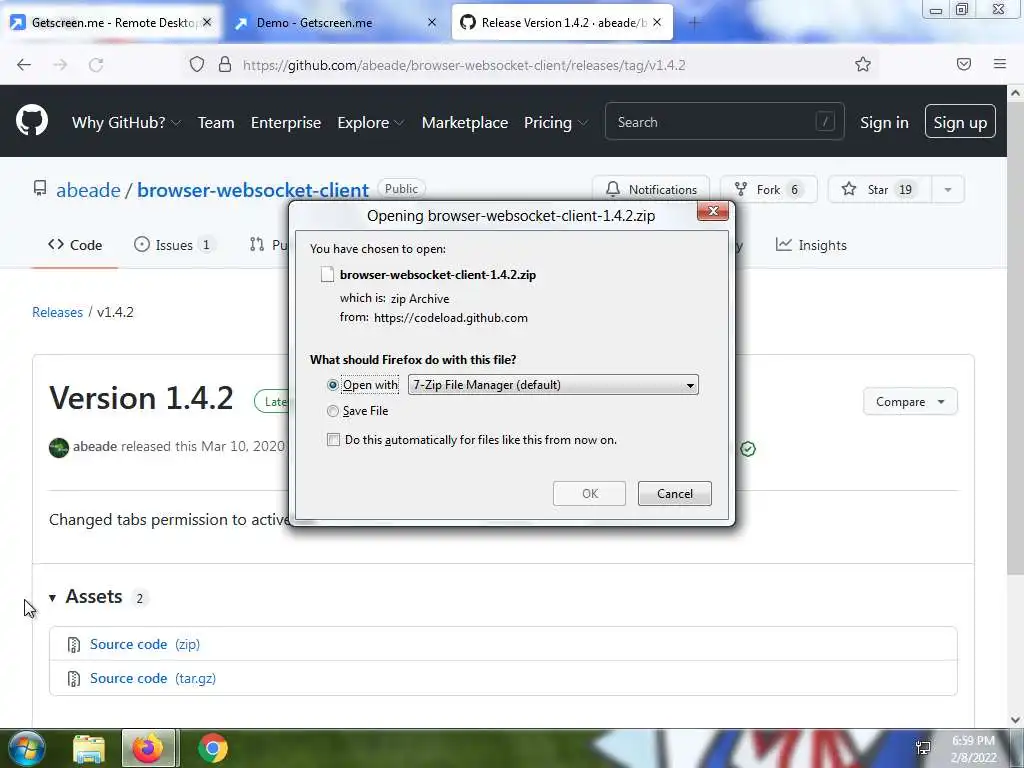Click the GitHub octocat logo
The width and height of the screenshot is (1024, 768).
(x=31, y=121)
